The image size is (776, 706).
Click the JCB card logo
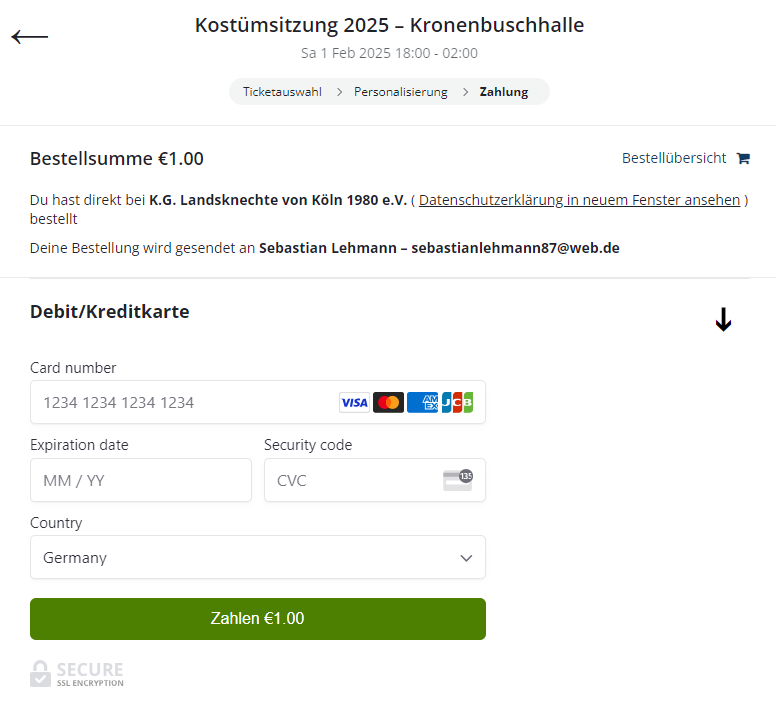click(457, 402)
